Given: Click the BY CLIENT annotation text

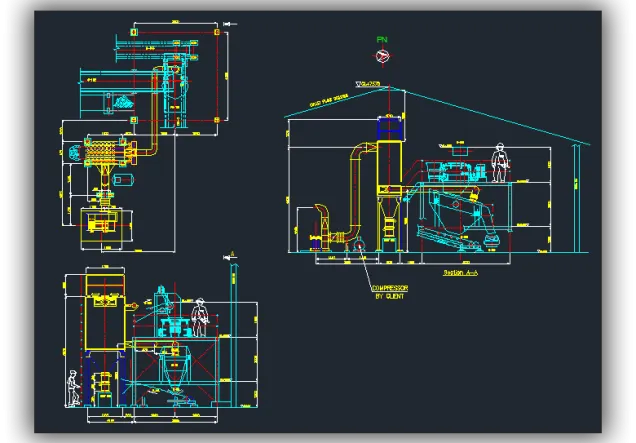Looking at the screenshot, I should (x=389, y=297).
